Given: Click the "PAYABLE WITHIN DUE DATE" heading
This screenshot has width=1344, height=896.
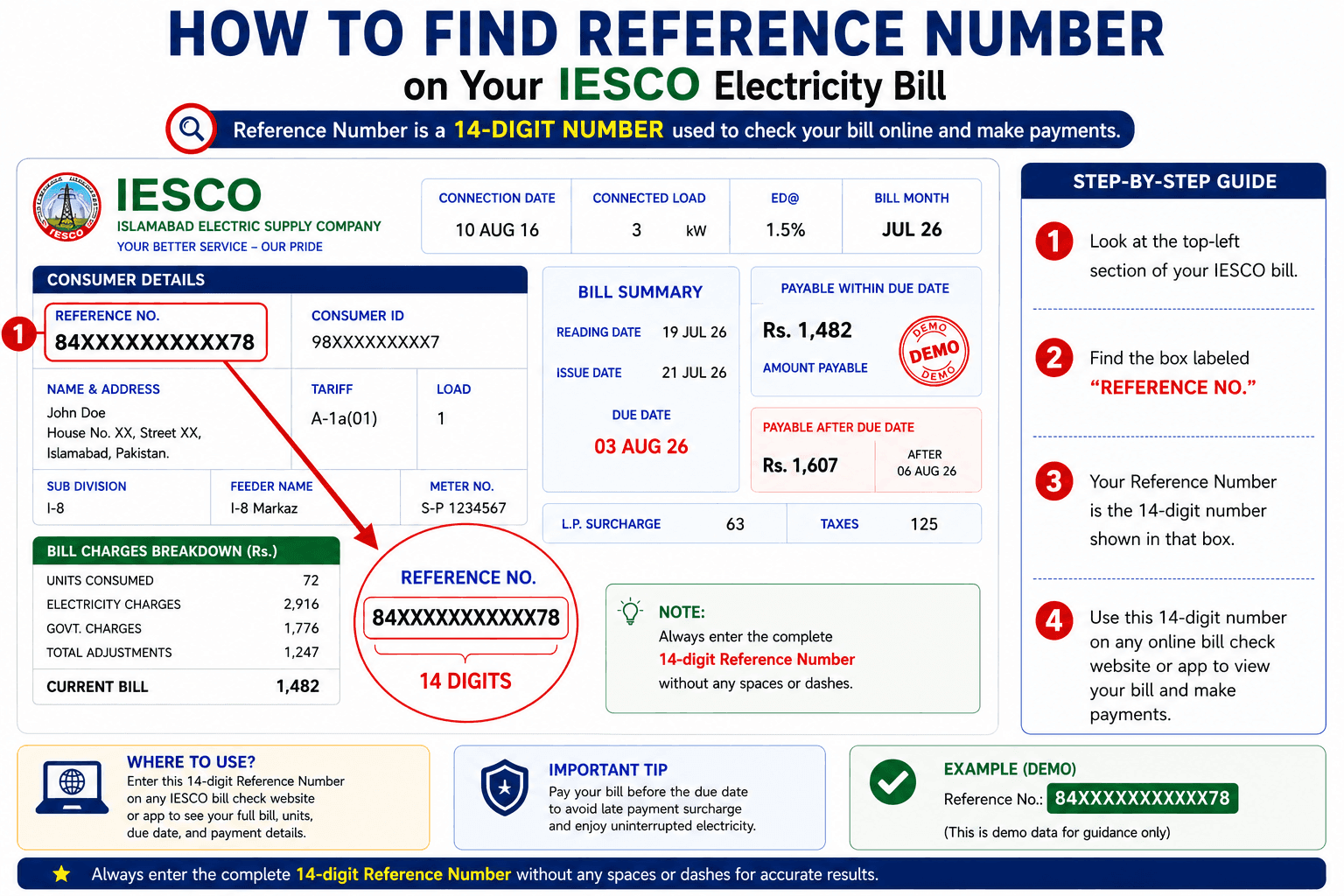Looking at the screenshot, I should [865, 289].
